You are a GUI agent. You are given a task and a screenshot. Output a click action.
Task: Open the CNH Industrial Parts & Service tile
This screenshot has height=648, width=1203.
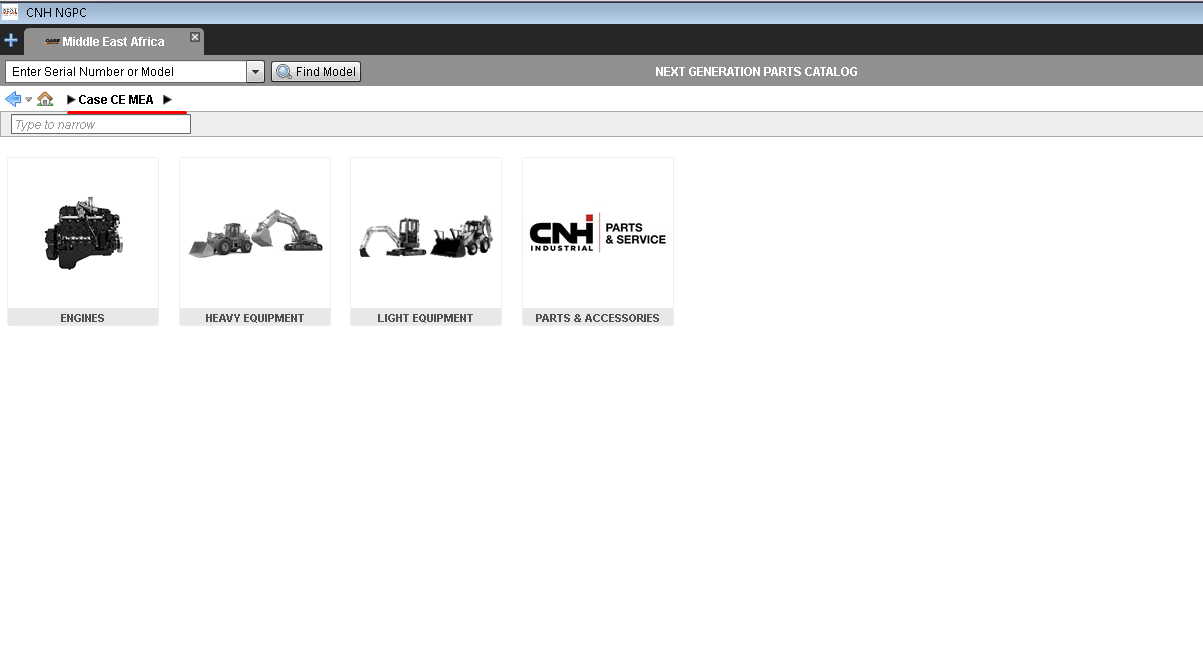tap(598, 233)
